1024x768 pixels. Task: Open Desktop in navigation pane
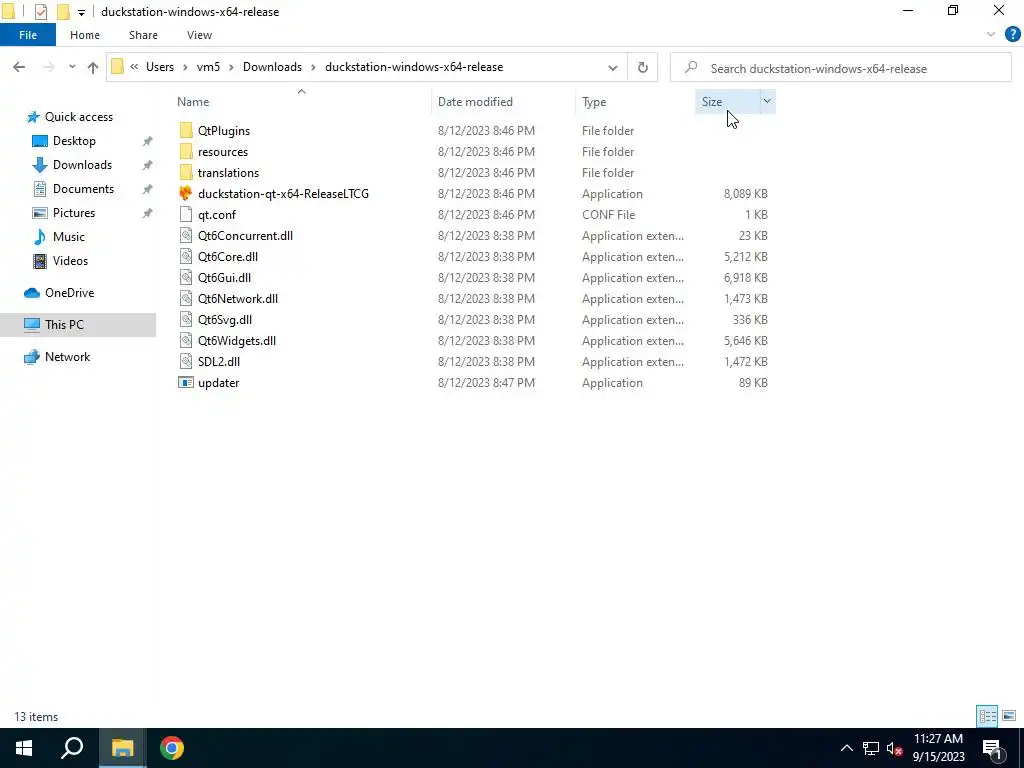coord(74,141)
